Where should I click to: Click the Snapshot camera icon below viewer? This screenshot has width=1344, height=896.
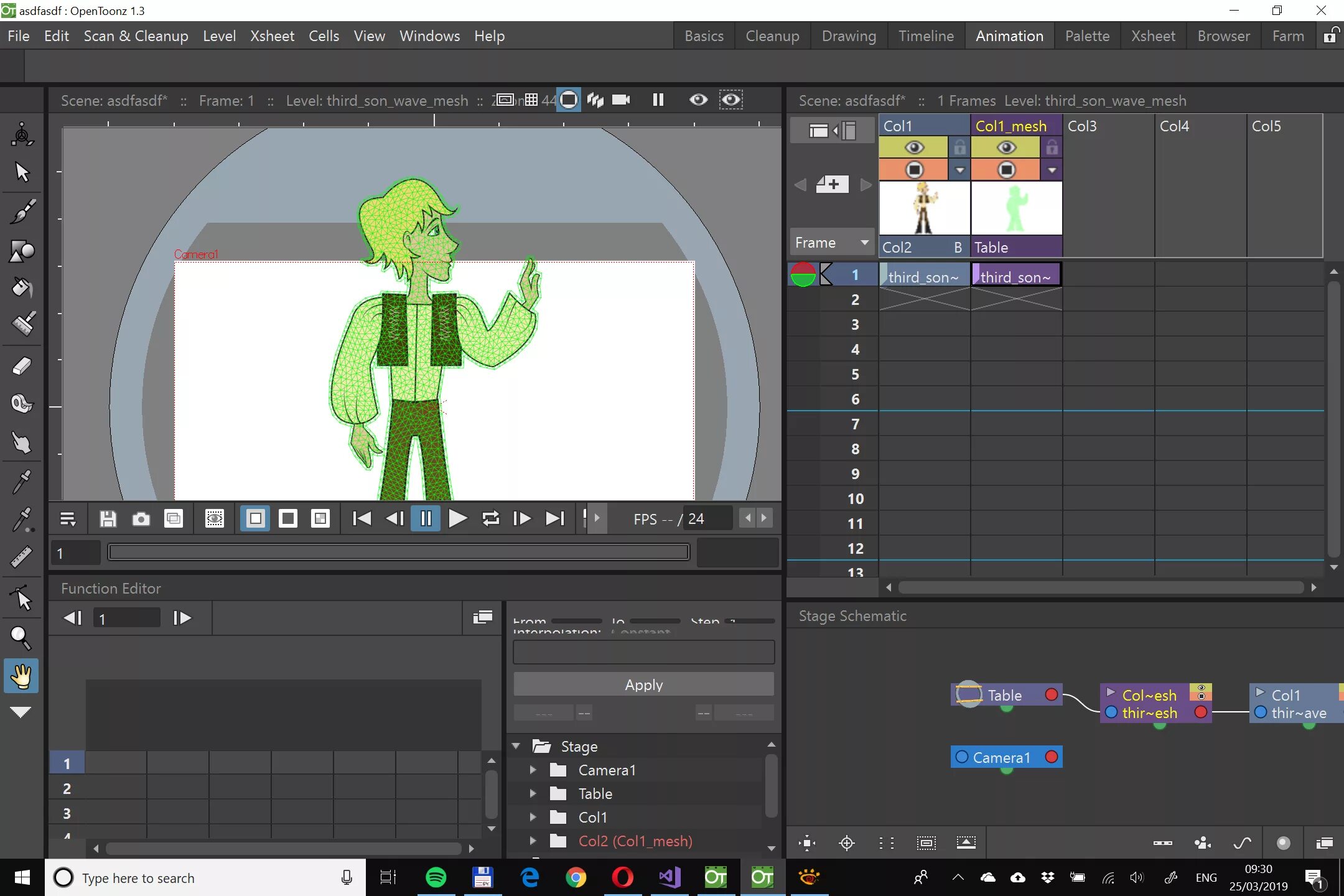tap(141, 519)
